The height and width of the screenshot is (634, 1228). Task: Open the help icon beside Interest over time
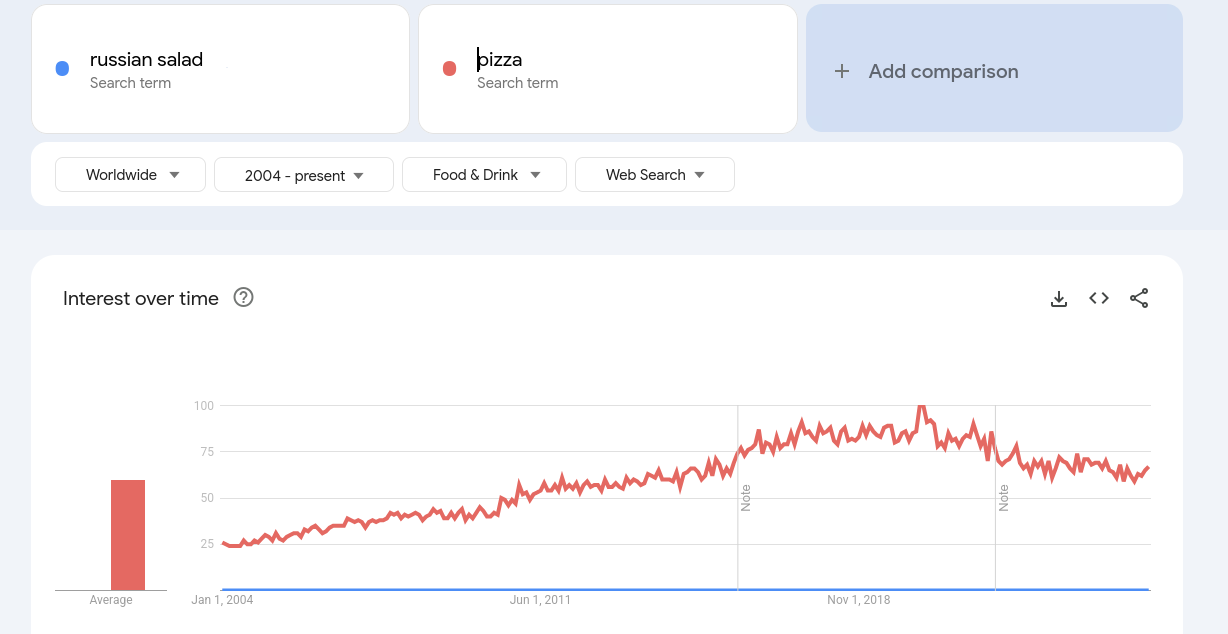pos(243,297)
